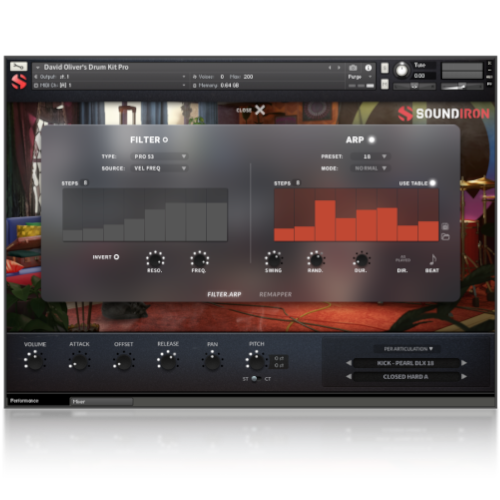This screenshot has width=500, height=500.
Task: Click the Dur. knob
Action: coord(361,260)
